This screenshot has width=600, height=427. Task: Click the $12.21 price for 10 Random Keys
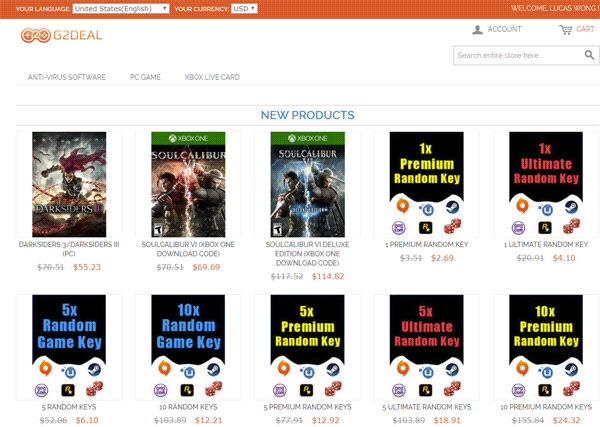tap(209, 420)
